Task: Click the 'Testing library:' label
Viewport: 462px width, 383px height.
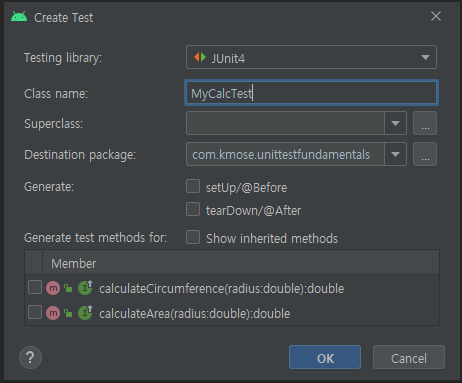Action: (63, 58)
